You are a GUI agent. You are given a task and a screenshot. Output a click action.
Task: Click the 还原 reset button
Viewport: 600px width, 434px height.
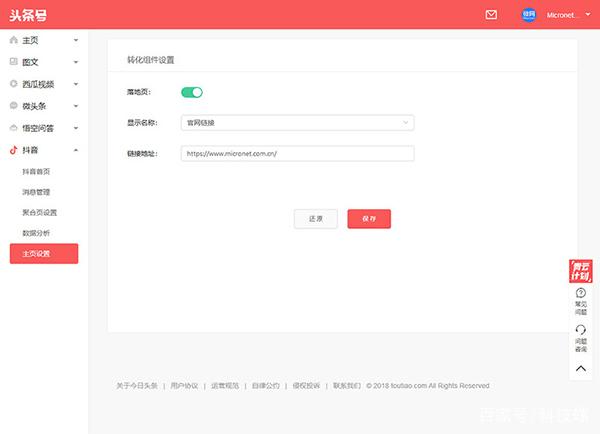point(316,219)
